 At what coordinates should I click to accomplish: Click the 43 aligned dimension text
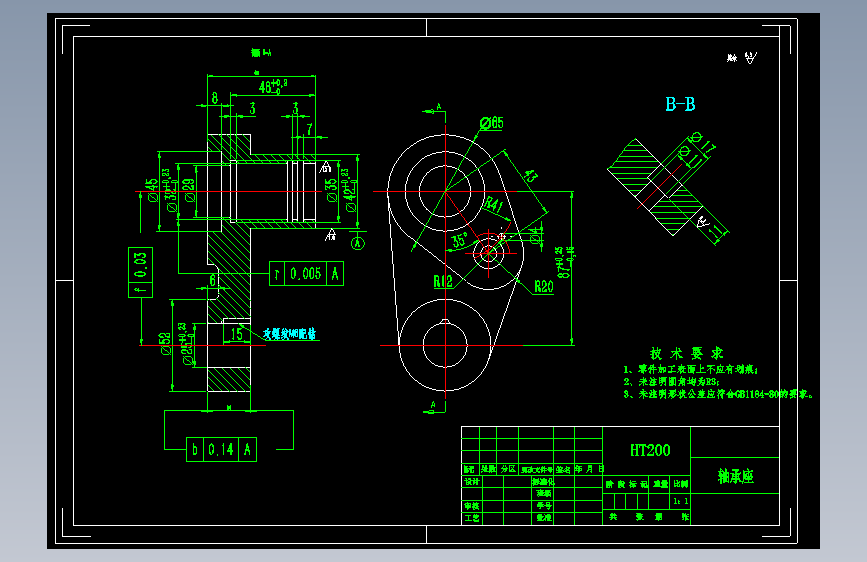point(530,176)
